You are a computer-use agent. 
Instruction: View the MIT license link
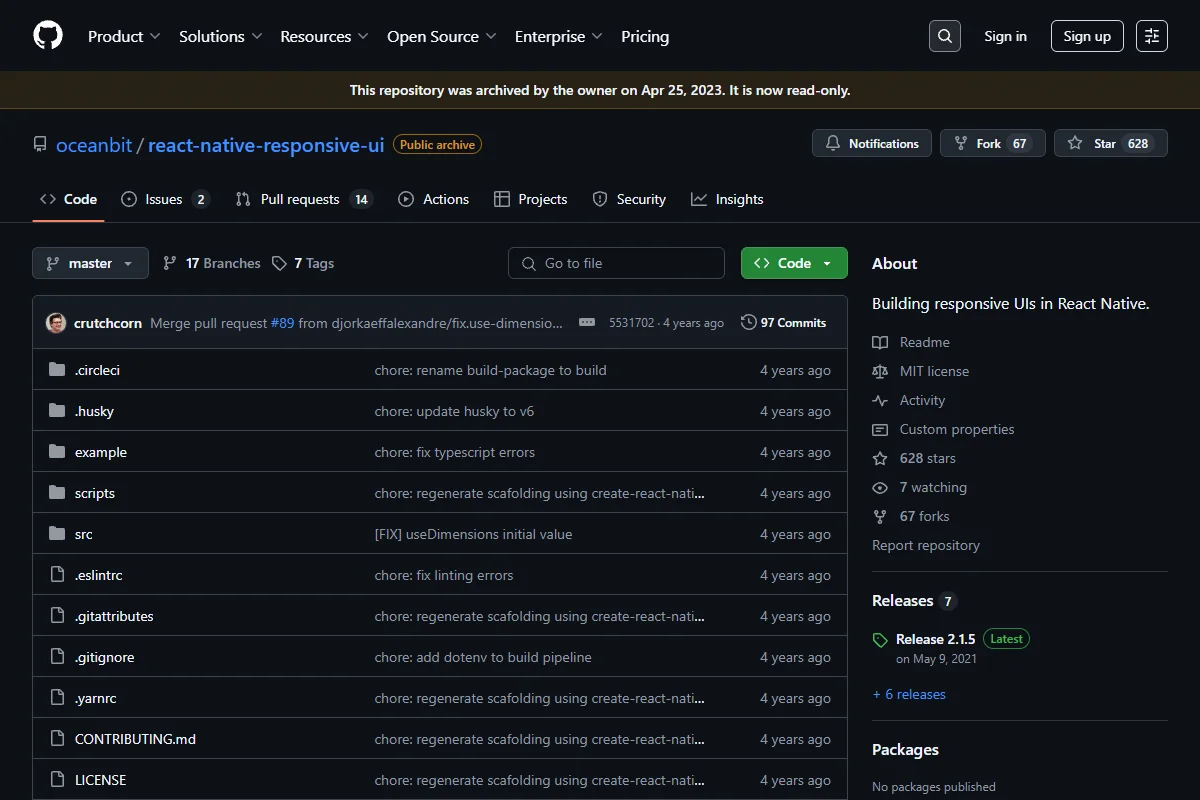pyautogui.click(x=934, y=371)
